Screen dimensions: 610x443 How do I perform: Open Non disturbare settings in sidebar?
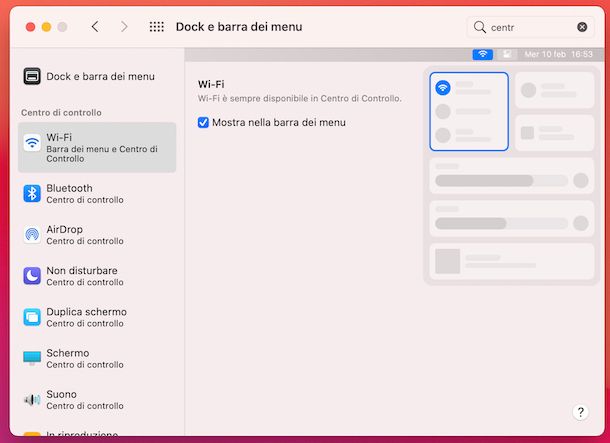pos(97,276)
